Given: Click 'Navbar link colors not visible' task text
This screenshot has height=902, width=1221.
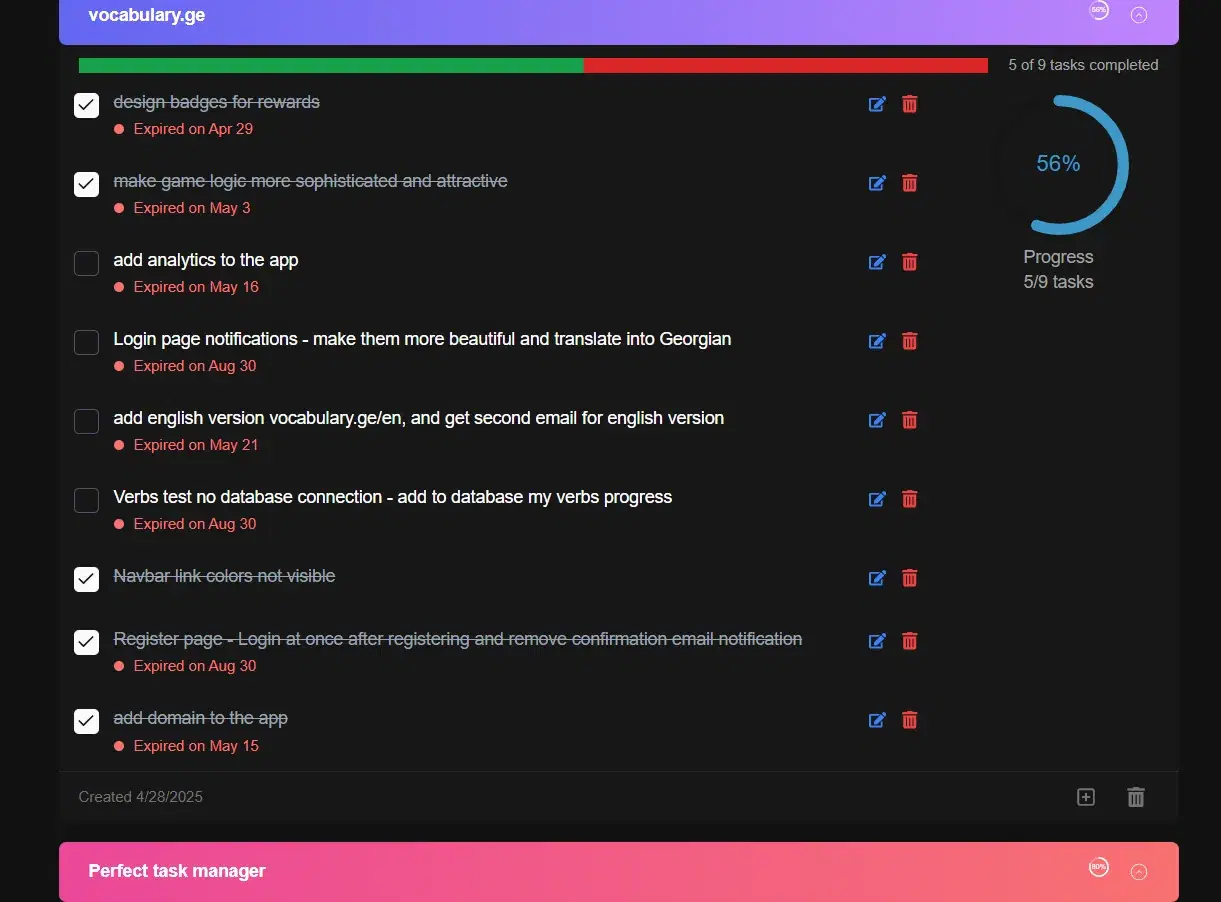Looking at the screenshot, I should [x=224, y=576].
